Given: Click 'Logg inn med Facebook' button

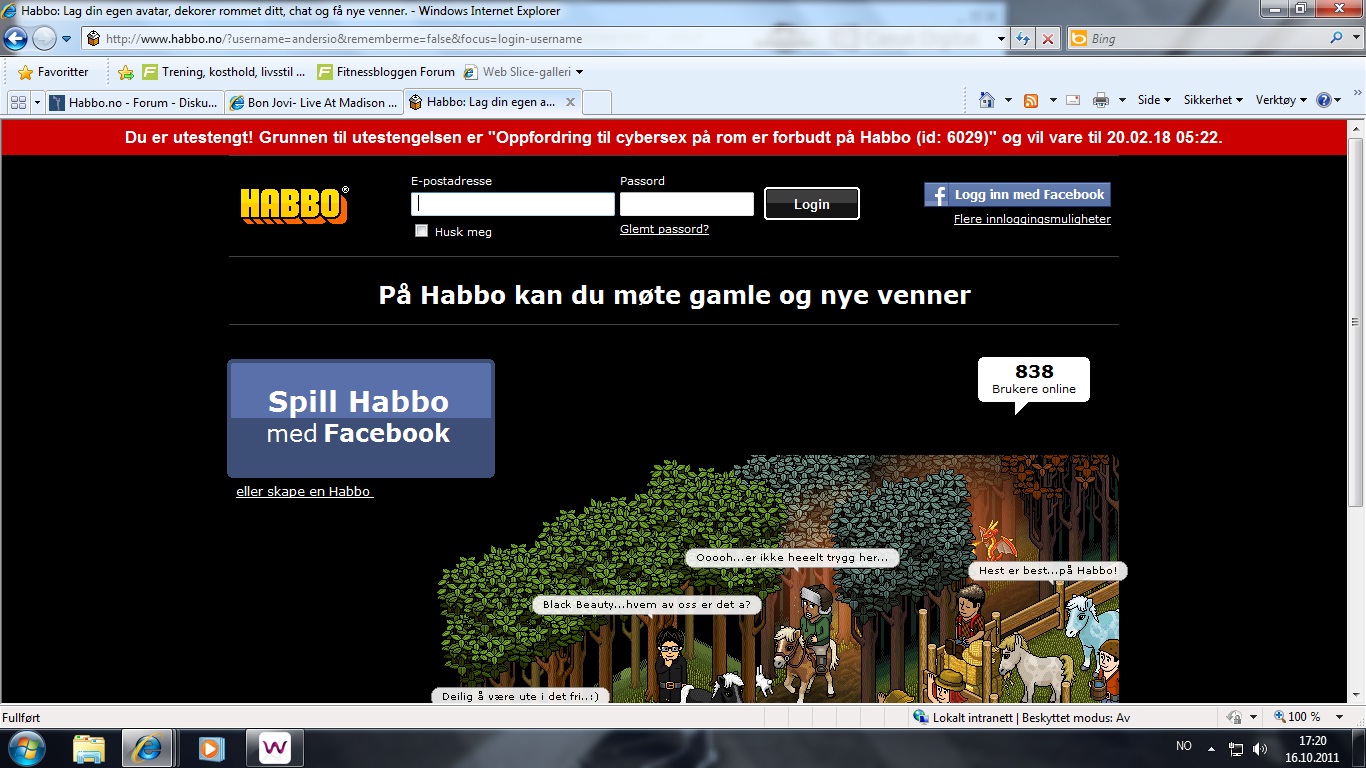Looking at the screenshot, I should point(1017,195).
